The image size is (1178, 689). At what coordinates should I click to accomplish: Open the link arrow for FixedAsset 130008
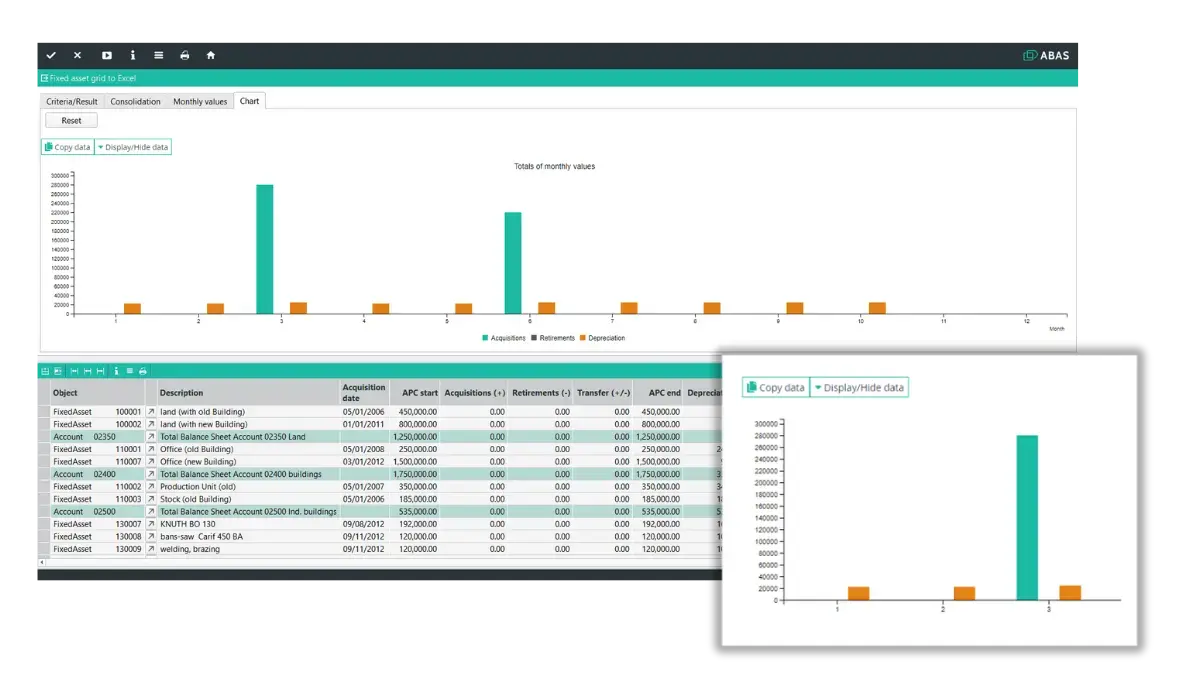(x=151, y=536)
